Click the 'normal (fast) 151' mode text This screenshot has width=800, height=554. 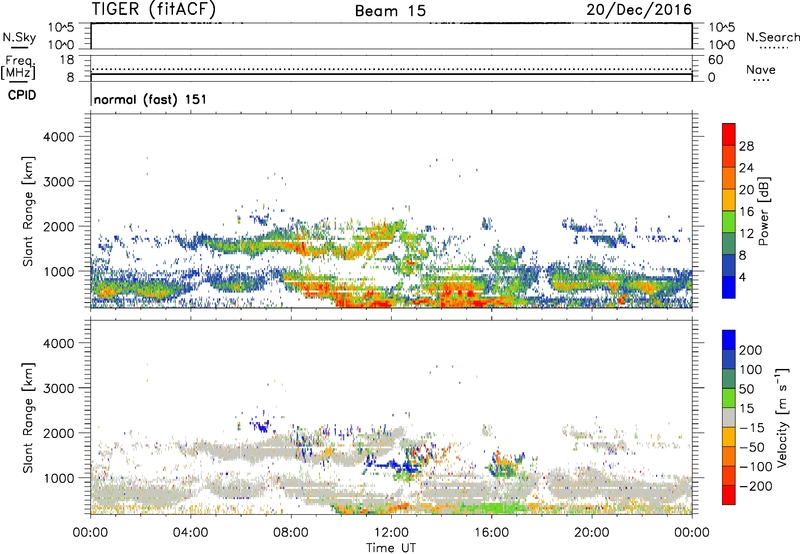[151, 99]
